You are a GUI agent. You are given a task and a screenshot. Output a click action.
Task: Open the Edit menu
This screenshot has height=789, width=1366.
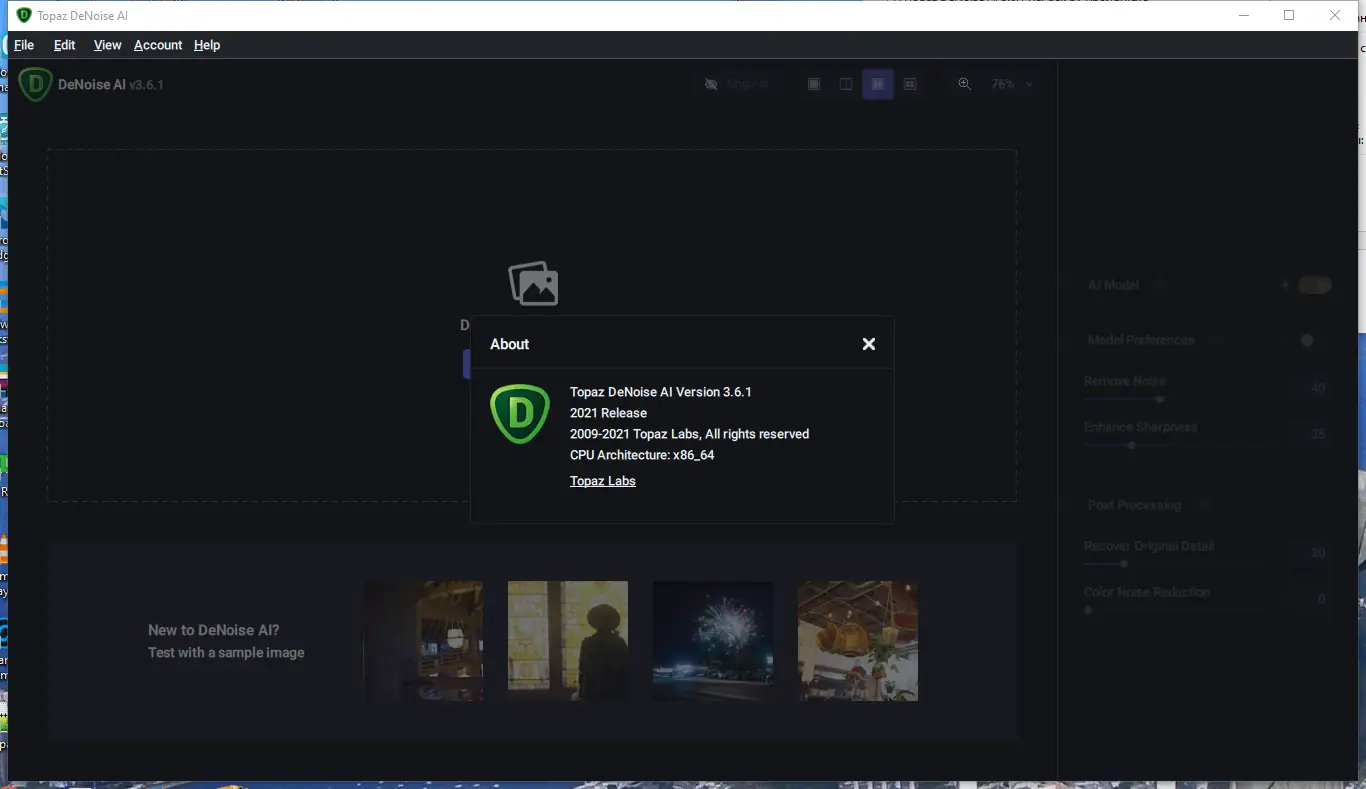[x=65, y=45]
